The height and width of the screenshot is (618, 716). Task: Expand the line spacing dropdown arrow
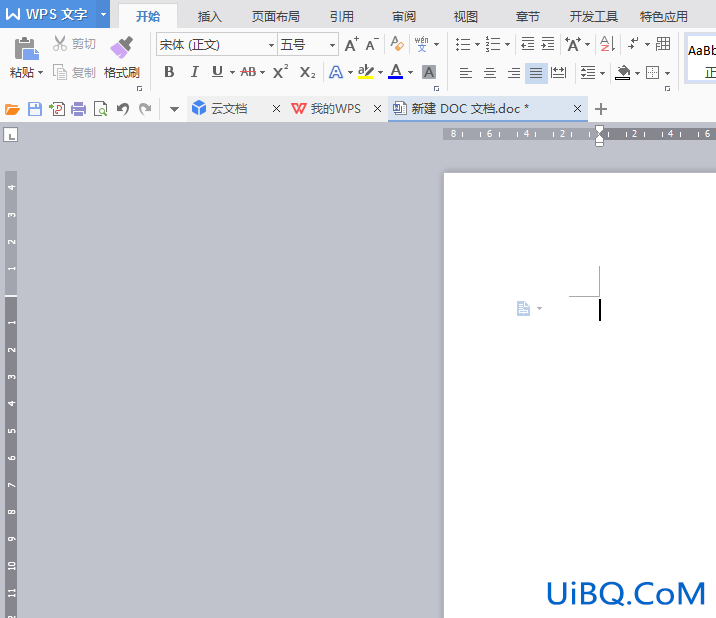coord(603,73)
